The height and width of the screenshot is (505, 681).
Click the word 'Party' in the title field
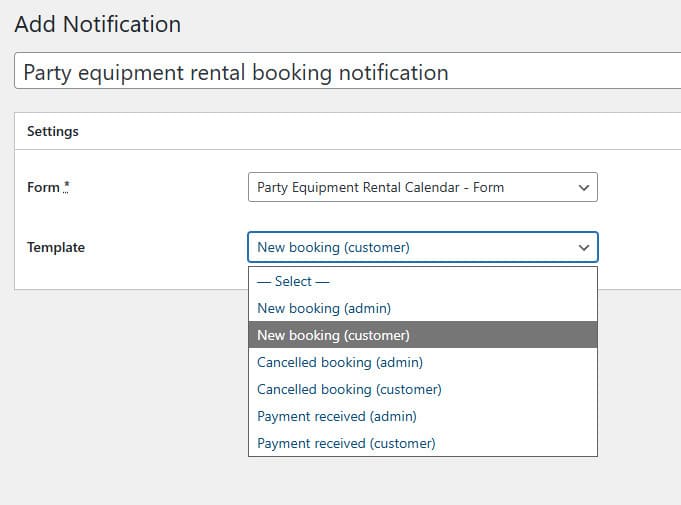(48, 73)
